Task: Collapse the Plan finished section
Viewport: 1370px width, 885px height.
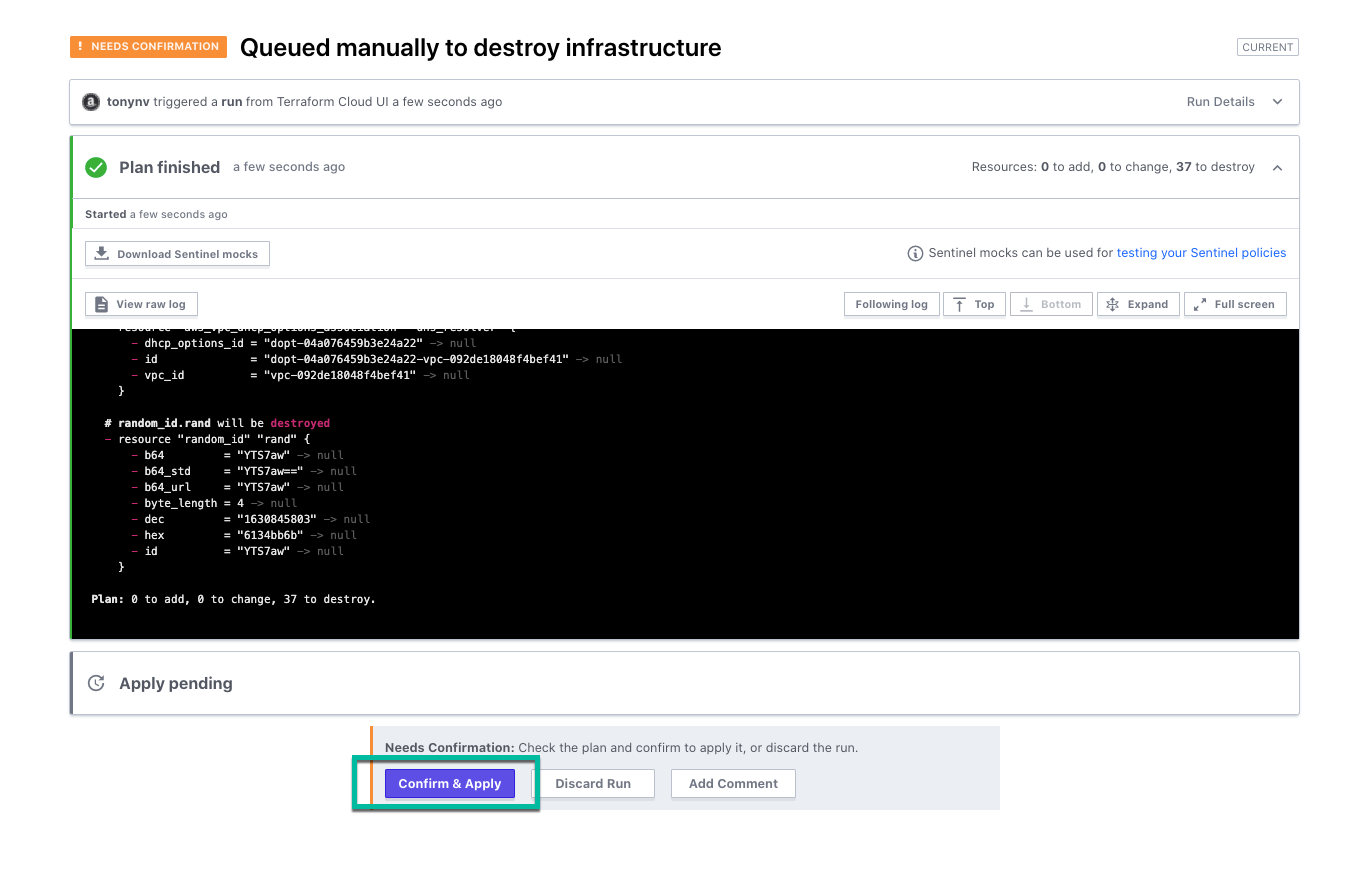Action: (x=1277, y=167)
